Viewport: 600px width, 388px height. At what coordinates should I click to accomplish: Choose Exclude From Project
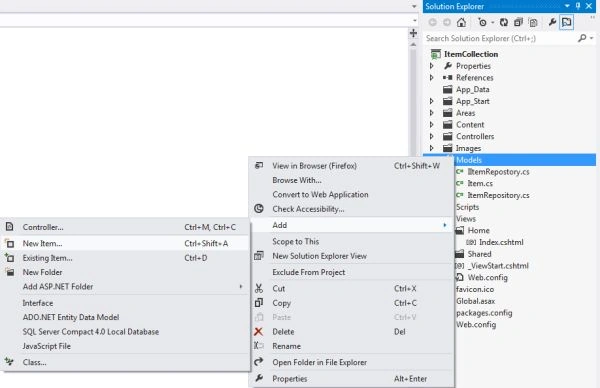352,272
